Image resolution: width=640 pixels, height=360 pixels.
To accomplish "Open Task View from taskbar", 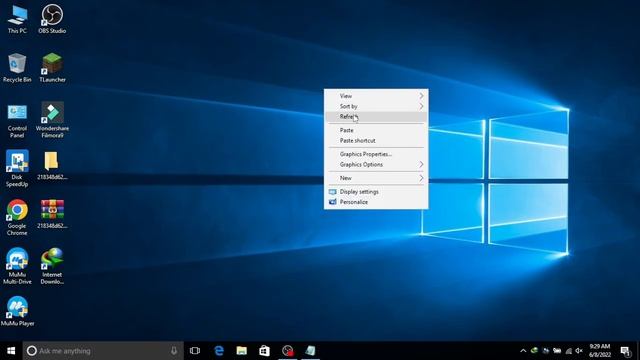I will pyautogui.click(x=195, y=351).
